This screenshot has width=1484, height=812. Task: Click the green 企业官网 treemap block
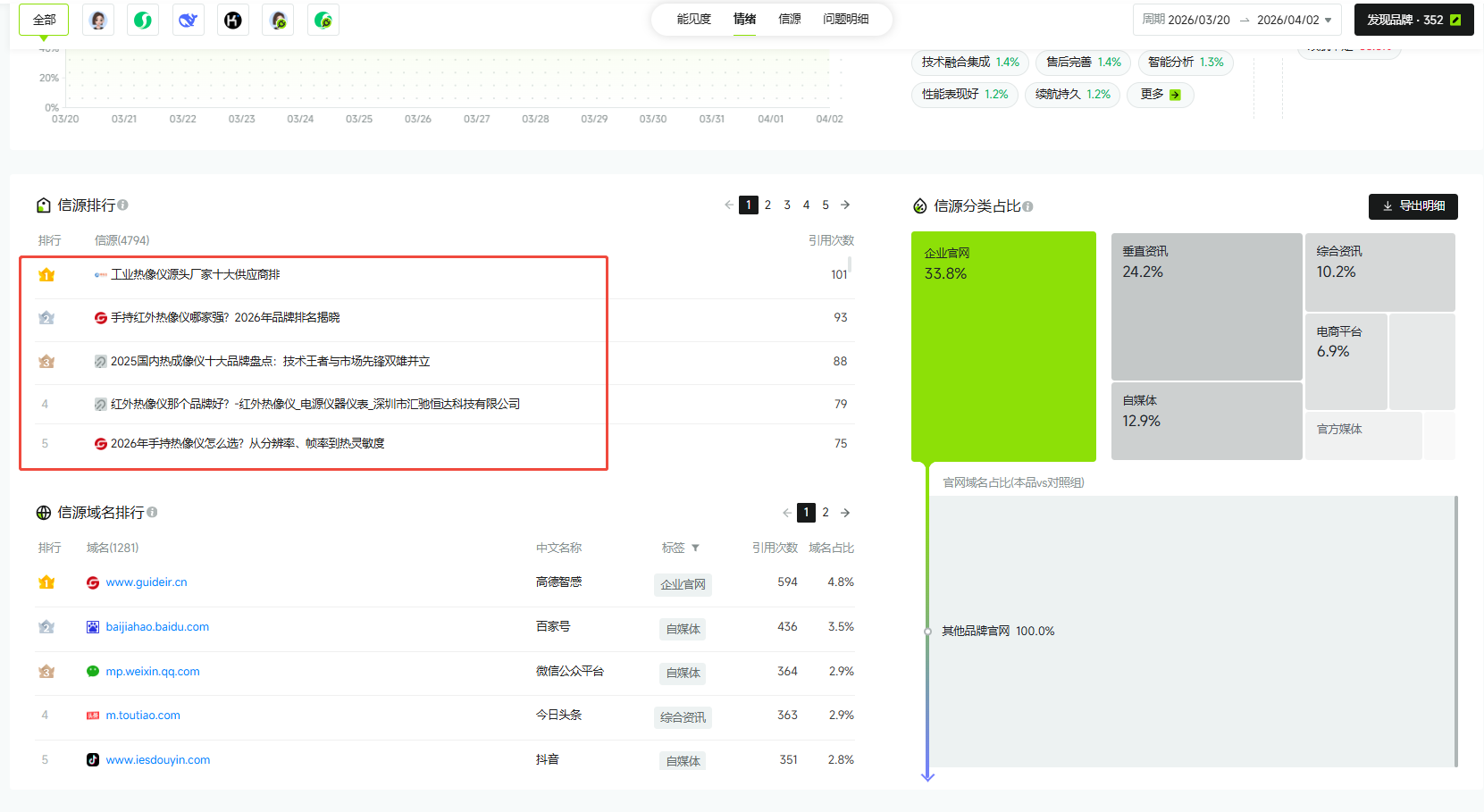[1003, 347]
